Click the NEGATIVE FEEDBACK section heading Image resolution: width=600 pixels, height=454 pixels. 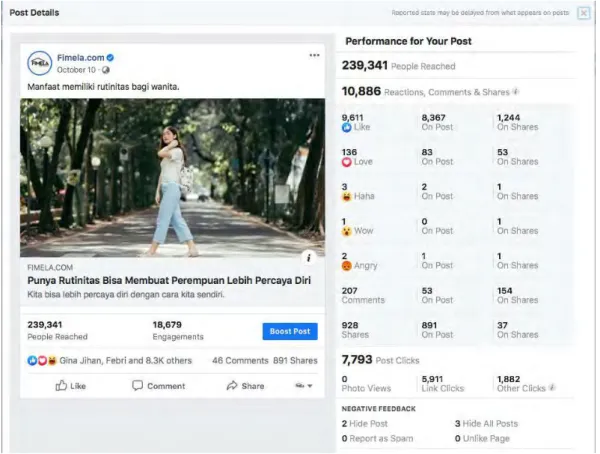pos(378,409)
